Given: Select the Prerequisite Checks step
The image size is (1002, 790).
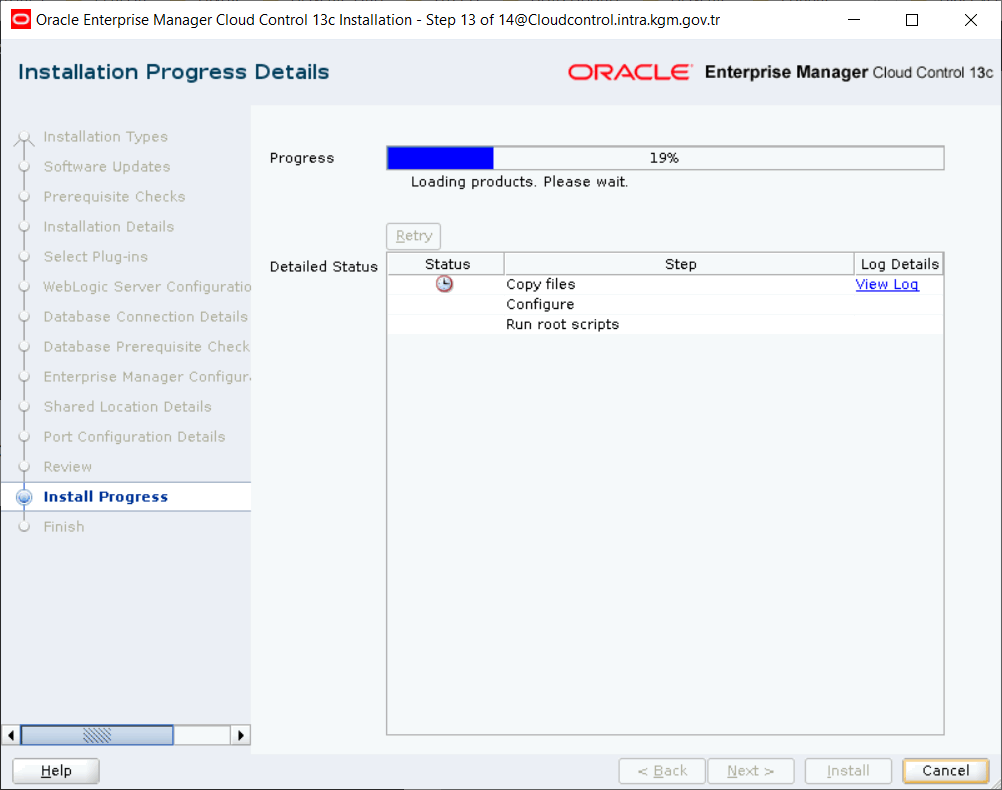Looking at the screenshot, I should pyautogui.click(x=114, y=197).
